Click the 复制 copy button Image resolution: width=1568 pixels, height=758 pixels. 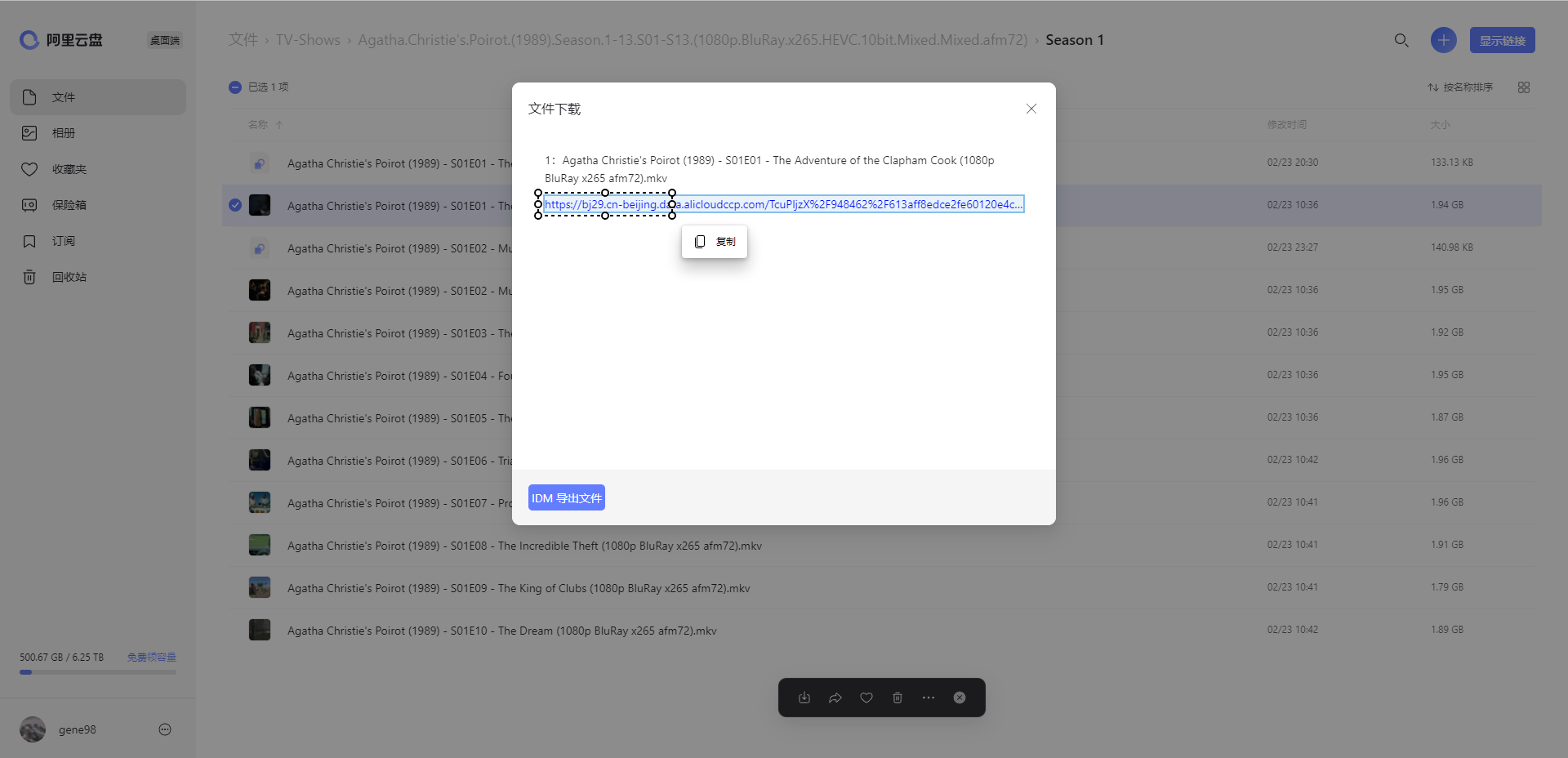(x=715, y=242)
